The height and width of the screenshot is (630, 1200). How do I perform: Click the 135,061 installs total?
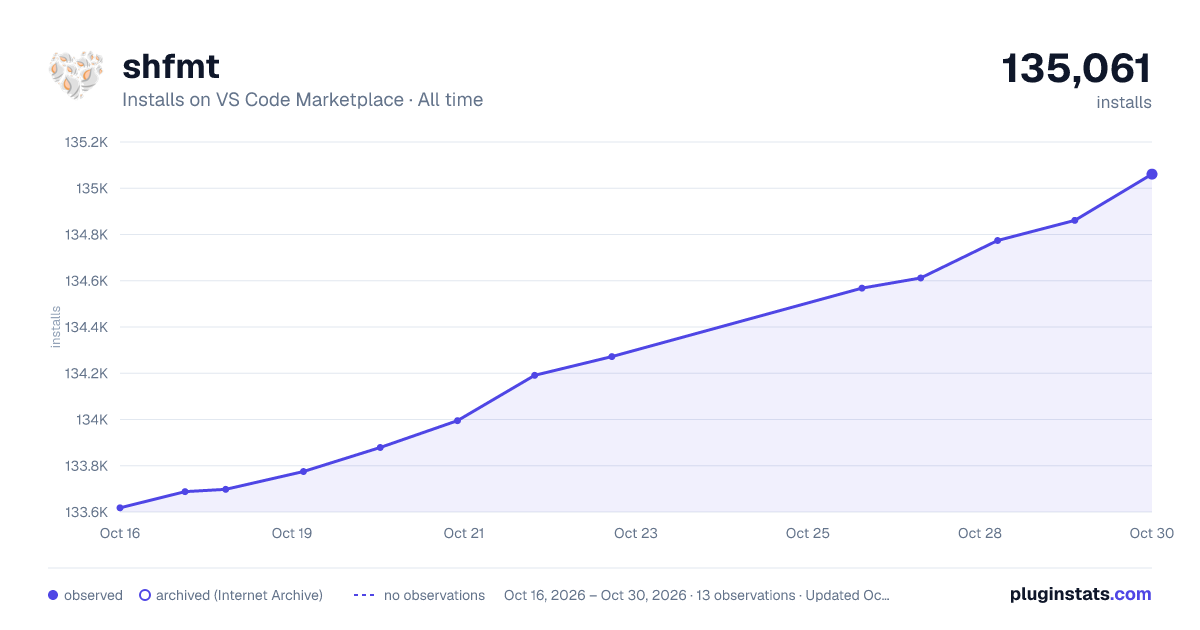click(x=1076, y=69)
